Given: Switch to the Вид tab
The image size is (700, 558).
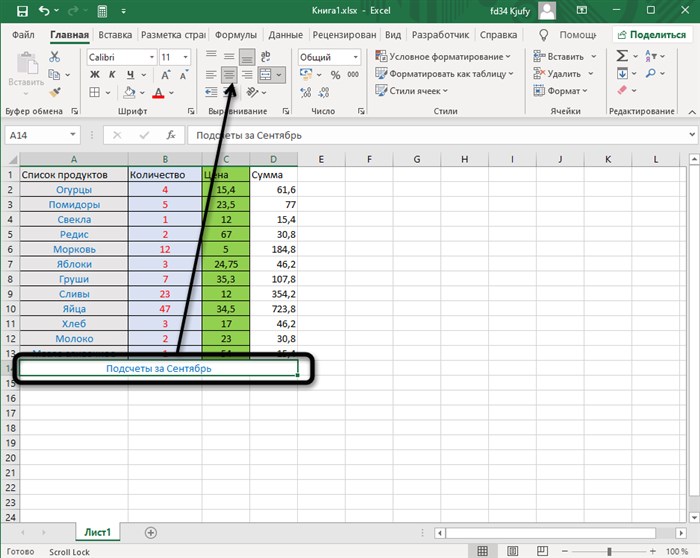Looking at the screenshot, I should (x=393, y=35).
